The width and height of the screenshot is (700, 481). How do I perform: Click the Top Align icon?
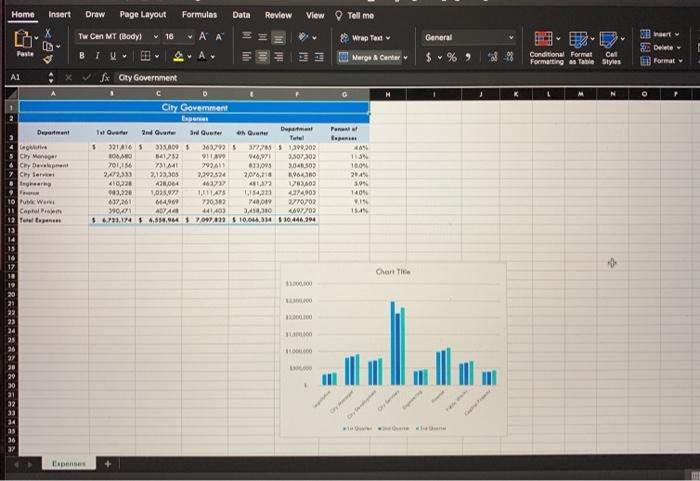coord(246,36)
